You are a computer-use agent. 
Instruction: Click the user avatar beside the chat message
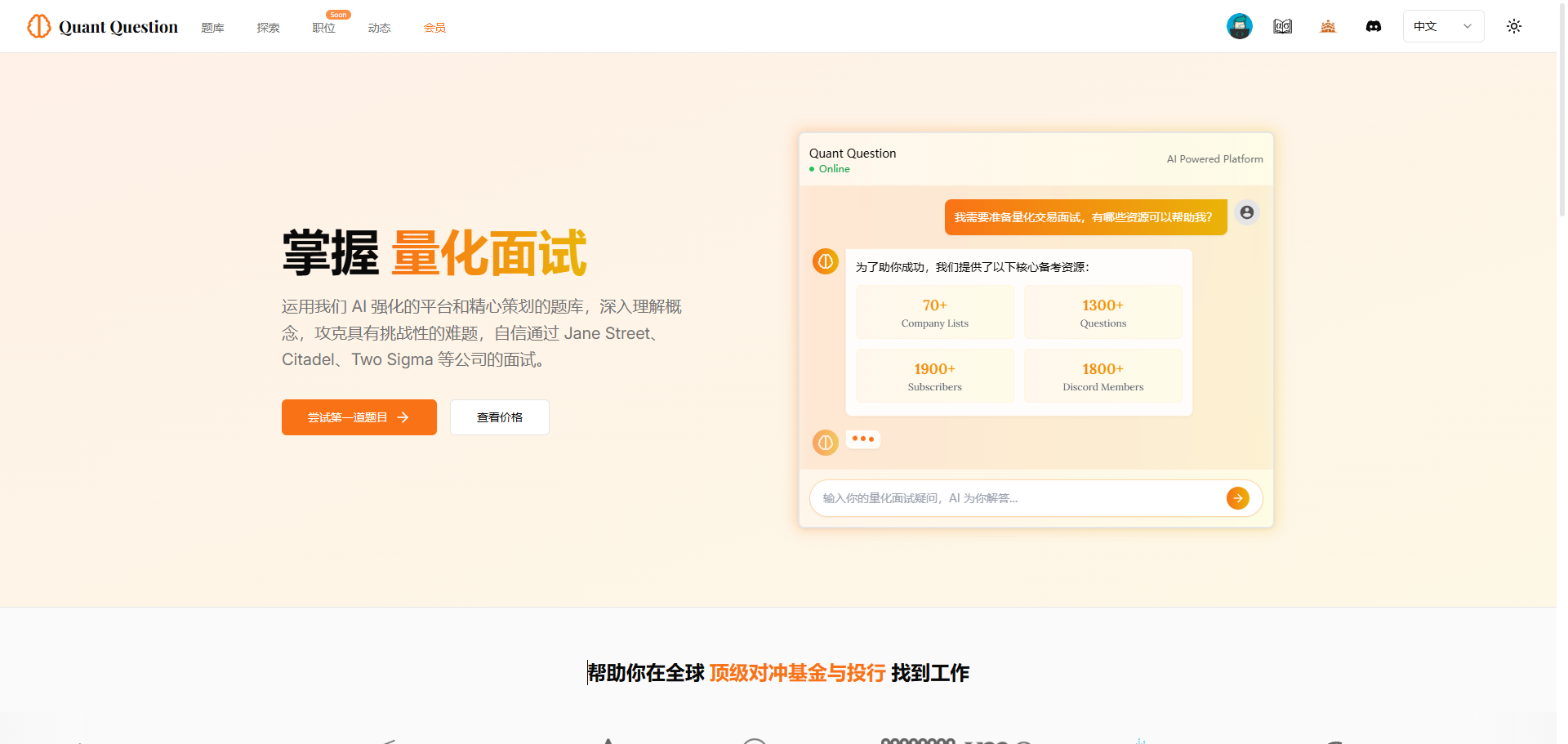(x=1246, y=212)
